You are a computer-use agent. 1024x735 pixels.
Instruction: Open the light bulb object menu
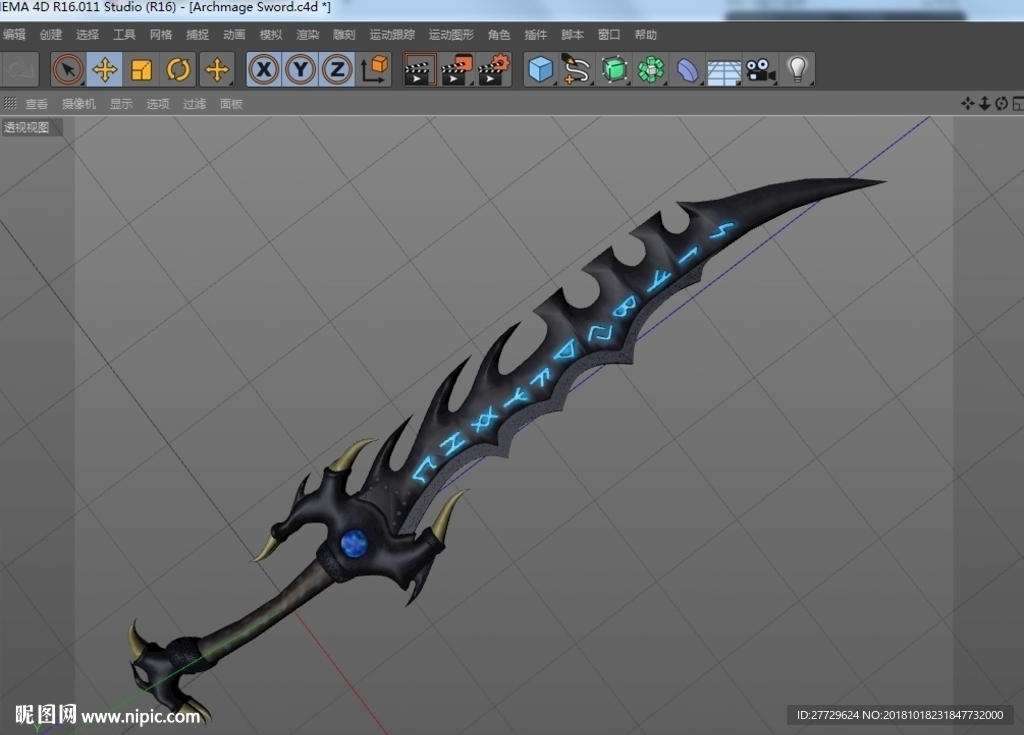(797, 69)
